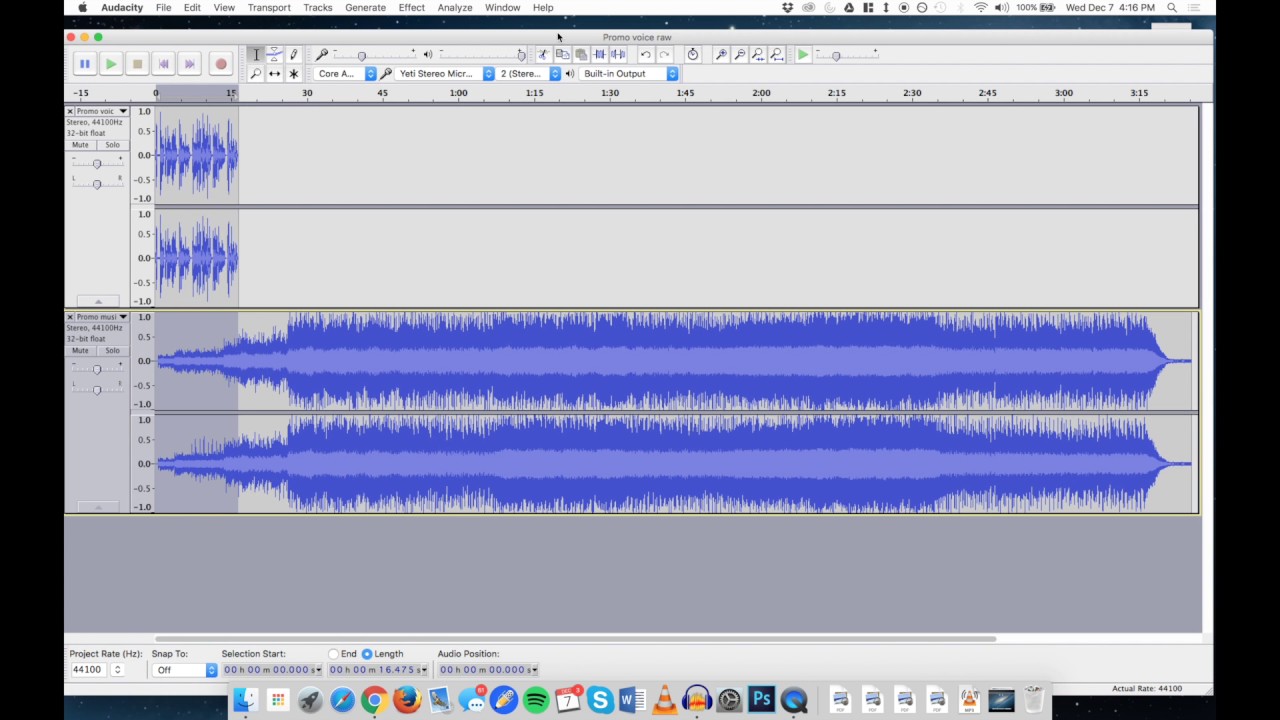Click the Stop transport button
This screenshot has width=1280, height=720.
tap(138, 64)
